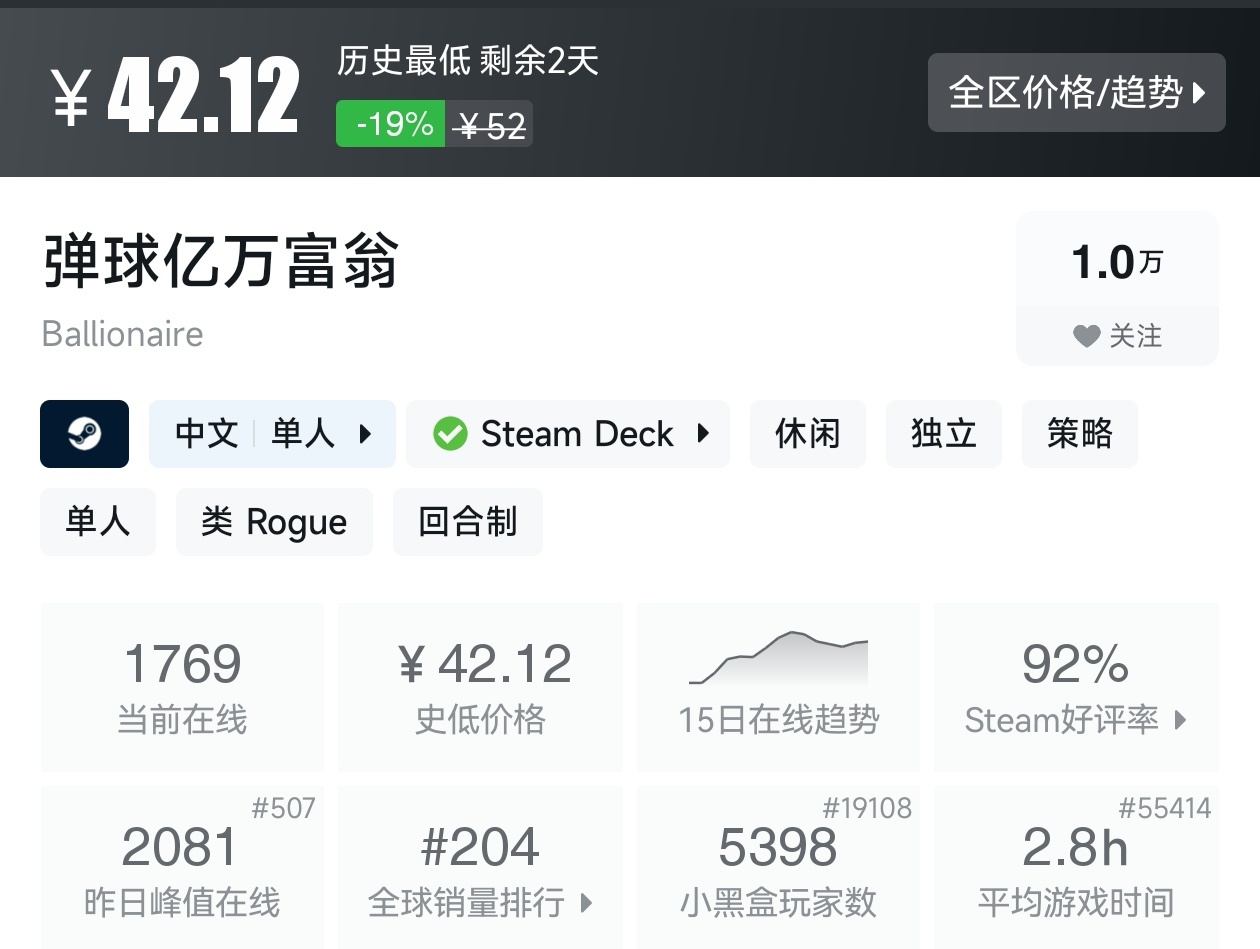
Task: Open the 全球销量排行 ranking arrow
Action: pos(587,903)
